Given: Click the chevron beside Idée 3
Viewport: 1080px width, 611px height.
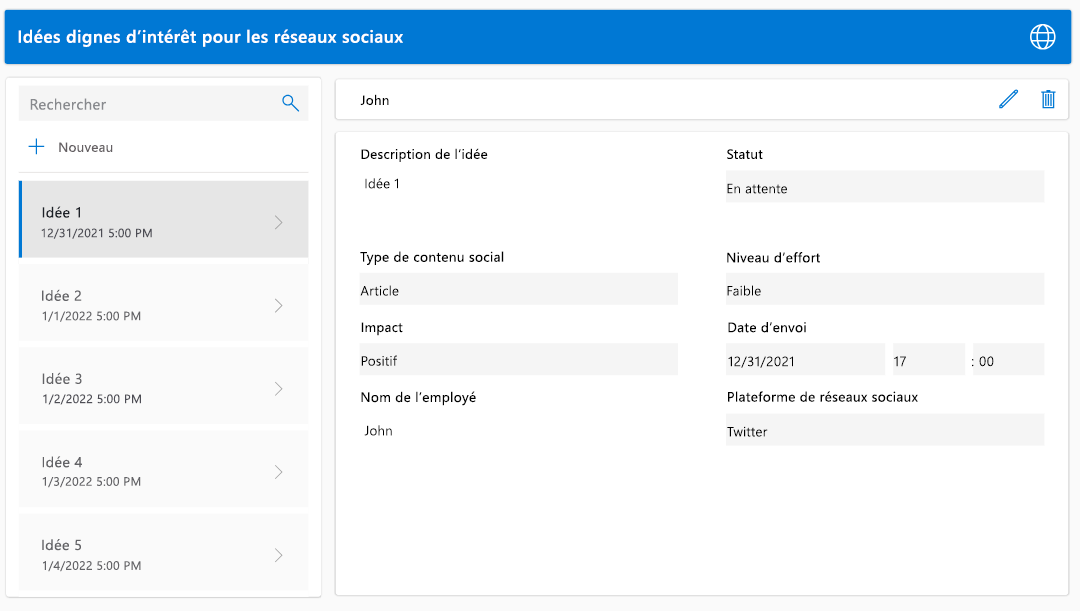Looking at the screenshot, I should (x=279, y=388).
